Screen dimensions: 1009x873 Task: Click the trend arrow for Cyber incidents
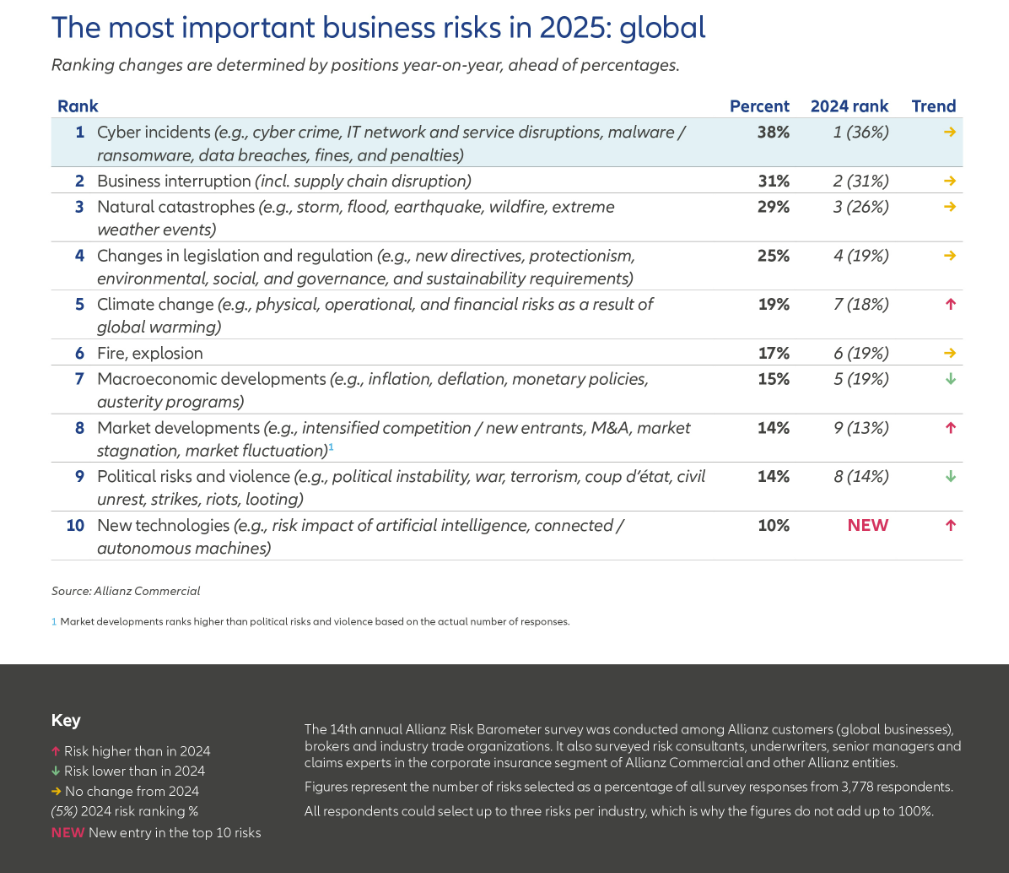(949, 132)
